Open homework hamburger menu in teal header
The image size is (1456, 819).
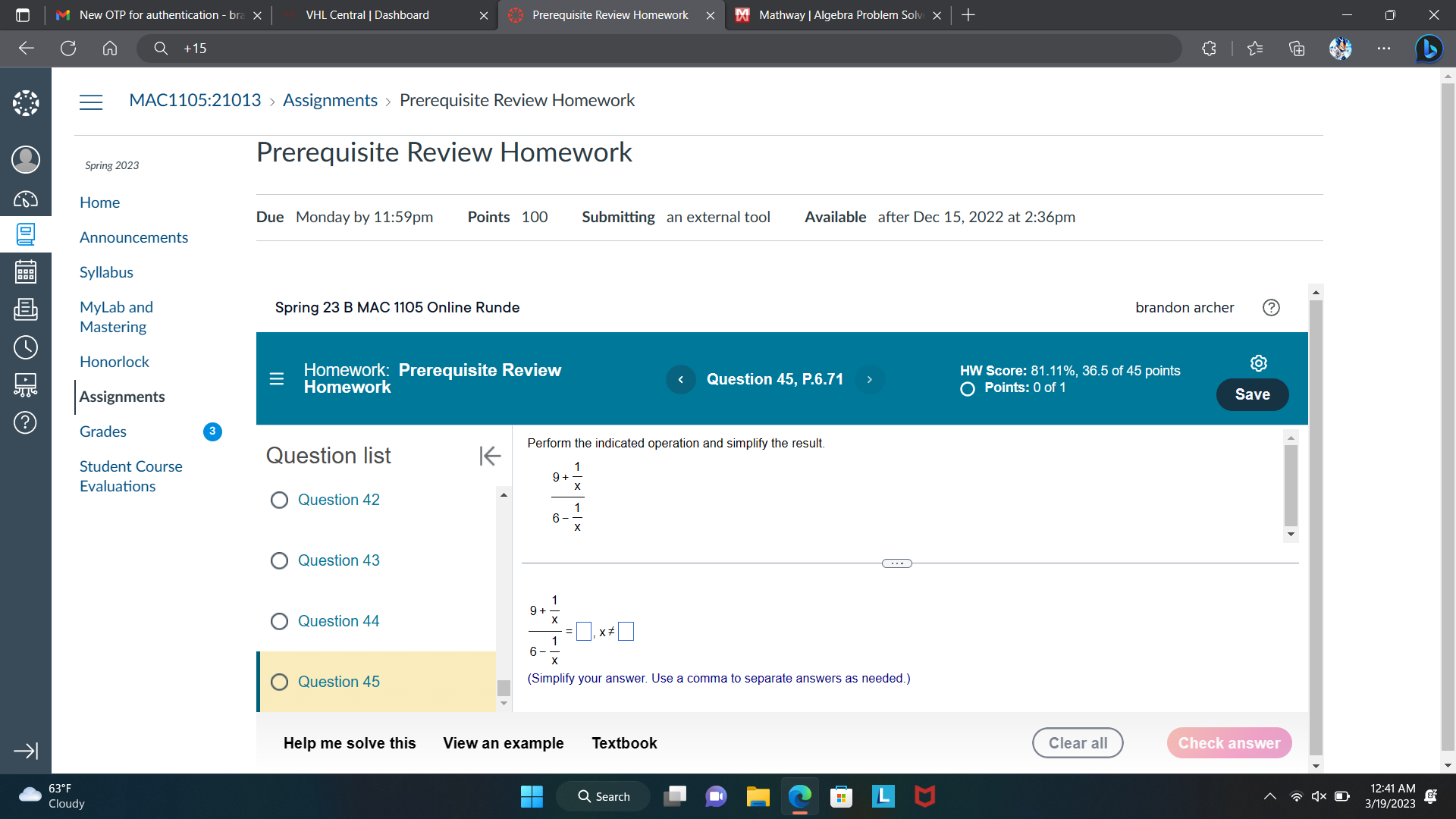coord(277,378)
